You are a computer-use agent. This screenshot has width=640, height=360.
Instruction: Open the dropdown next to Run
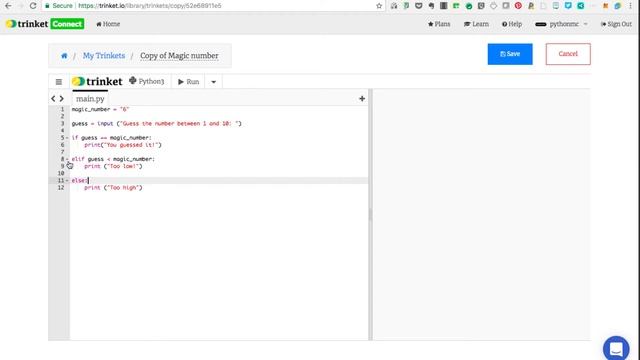213,82
